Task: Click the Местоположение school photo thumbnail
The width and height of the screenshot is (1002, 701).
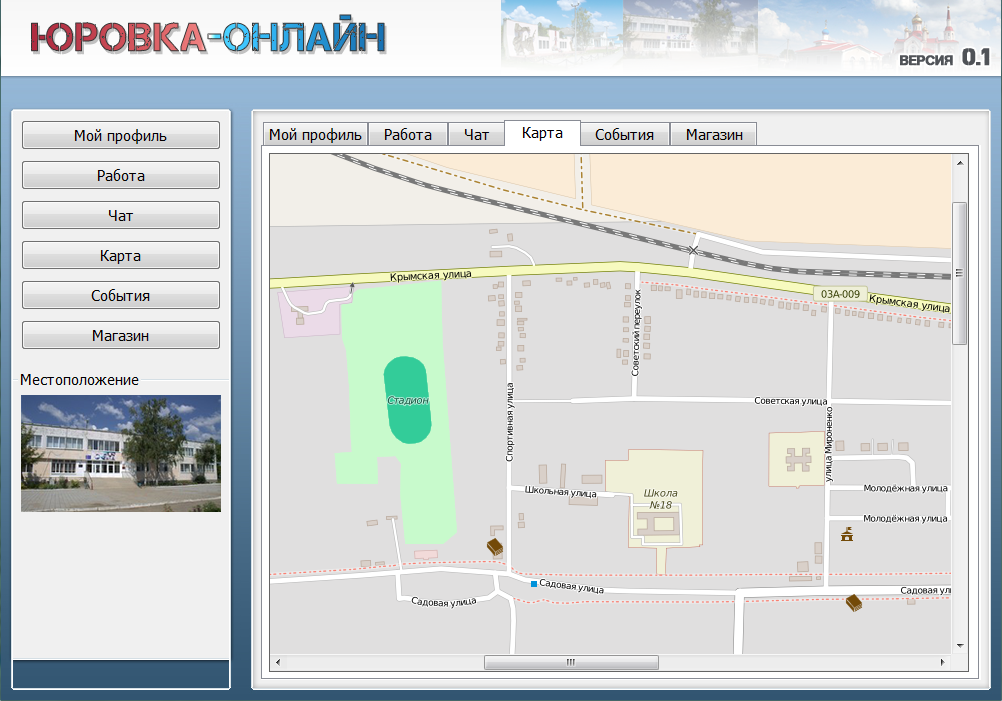Action: pos(121,453)
